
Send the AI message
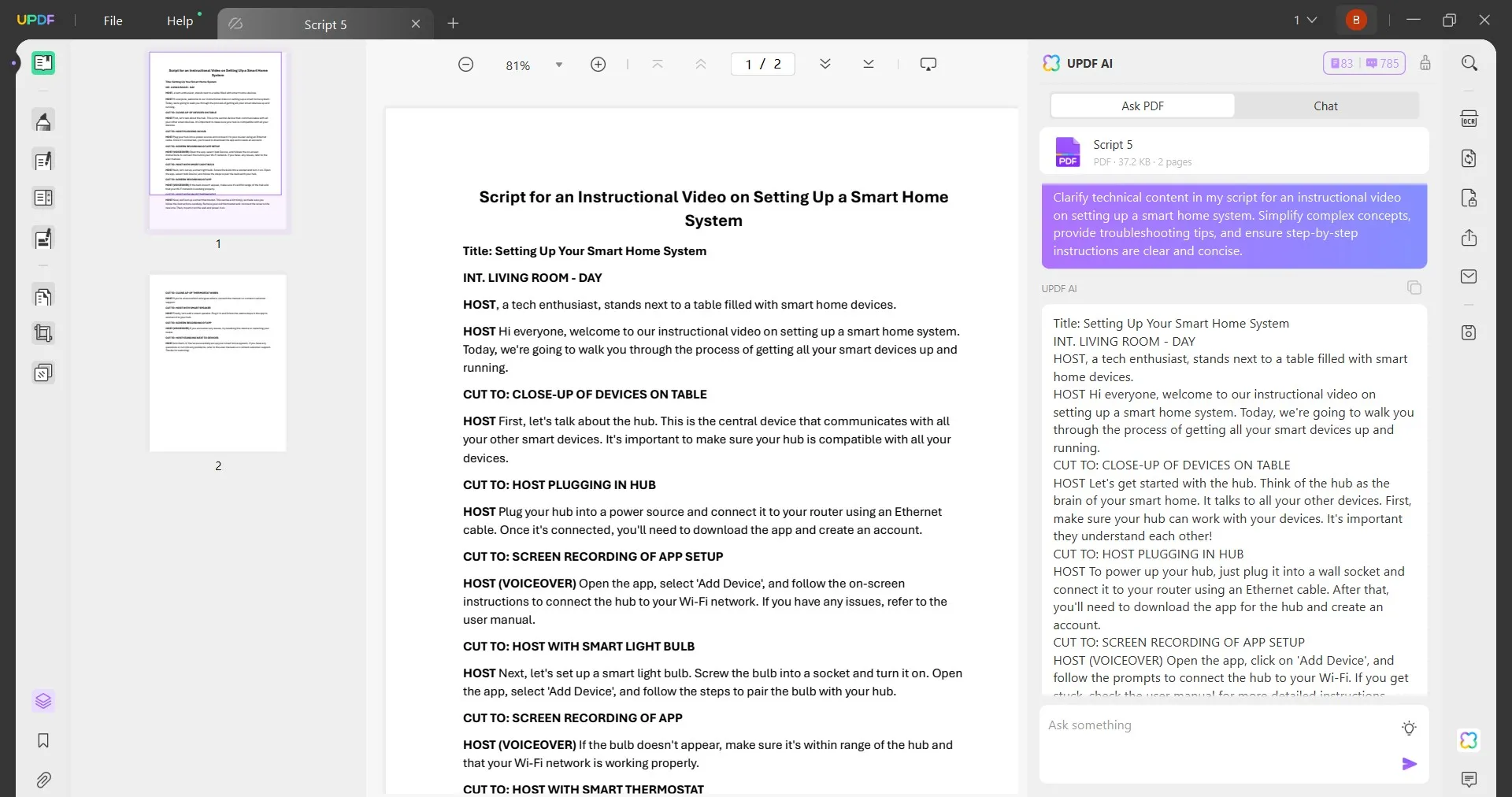(1410, 764)
